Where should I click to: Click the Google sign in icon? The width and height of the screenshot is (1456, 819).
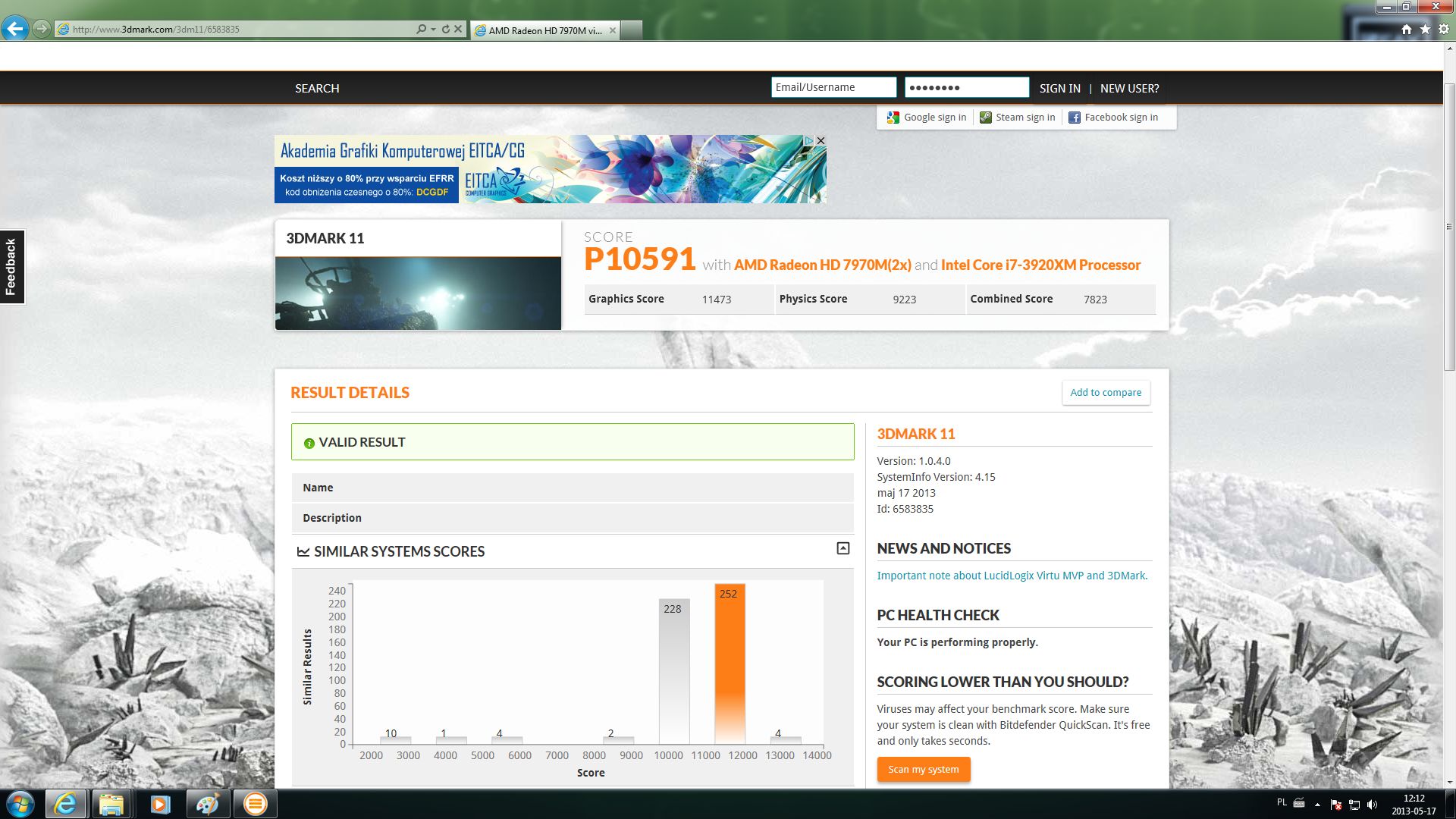point(893,118)
